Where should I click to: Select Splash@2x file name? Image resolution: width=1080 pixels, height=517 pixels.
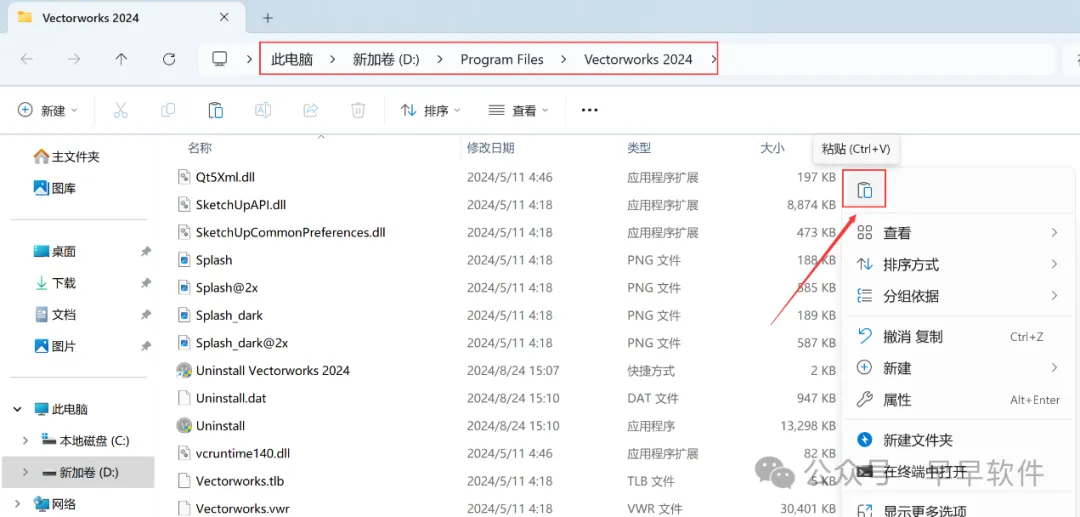[227, 288]
